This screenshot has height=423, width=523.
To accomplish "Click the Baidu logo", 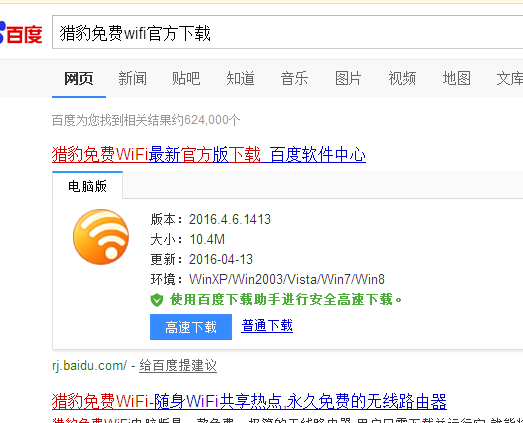I will (x=21, y=33).
